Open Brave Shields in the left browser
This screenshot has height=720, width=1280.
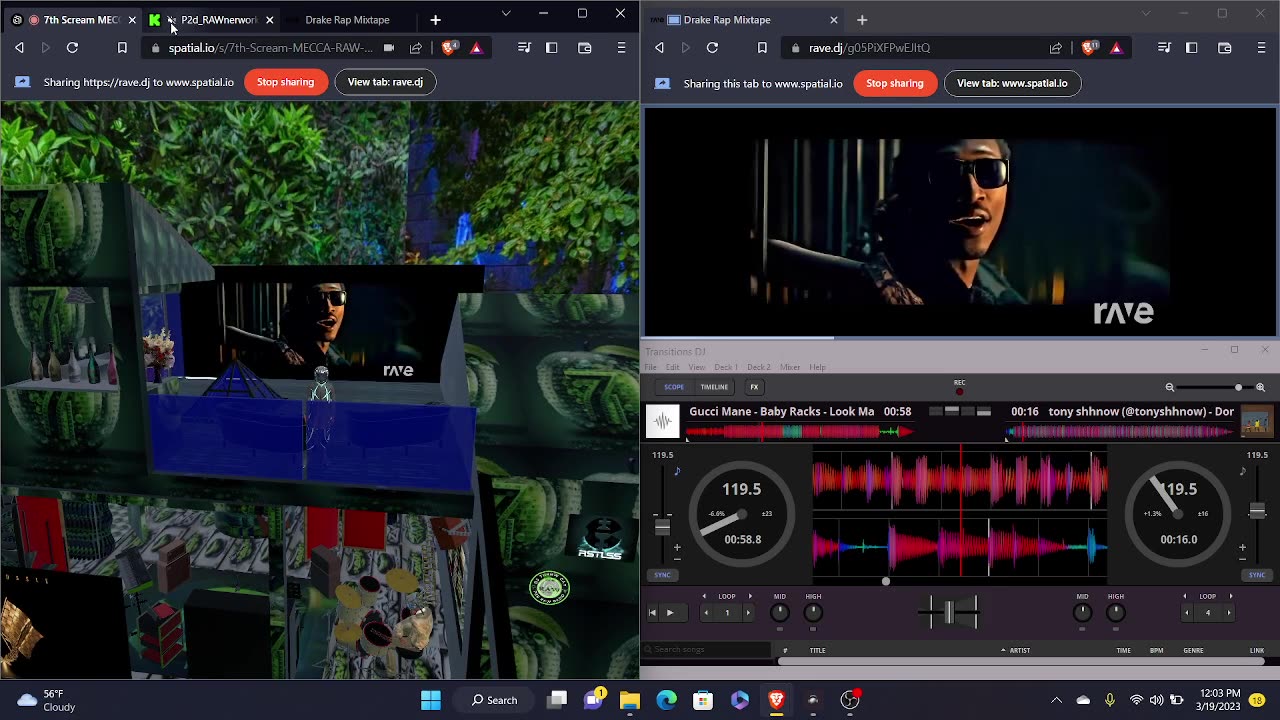point(449,47)
